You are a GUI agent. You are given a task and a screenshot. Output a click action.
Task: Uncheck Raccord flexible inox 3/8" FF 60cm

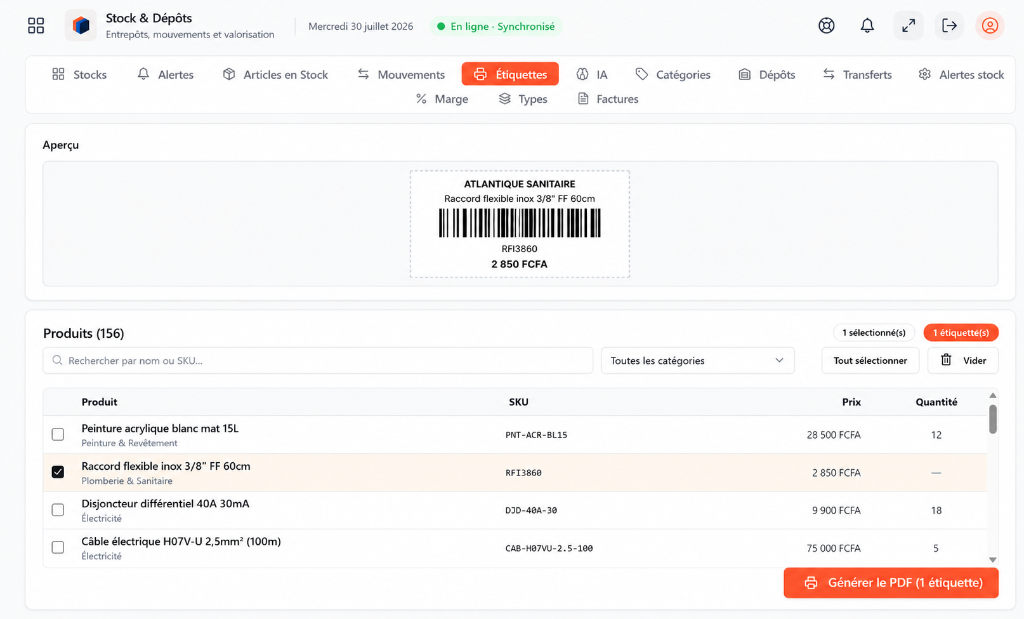click(x=58, y=471)
